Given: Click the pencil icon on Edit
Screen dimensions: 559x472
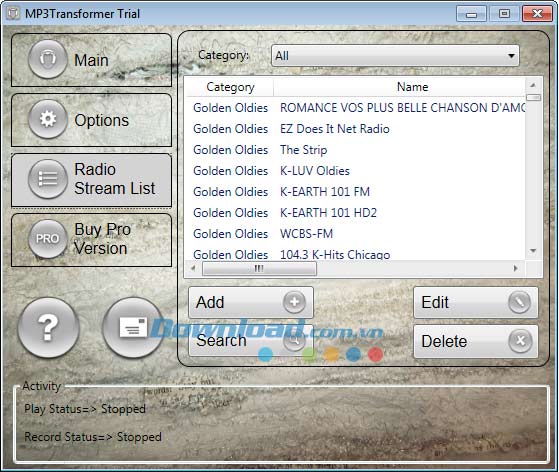Looking at the screenshot, I should (519, 302).
